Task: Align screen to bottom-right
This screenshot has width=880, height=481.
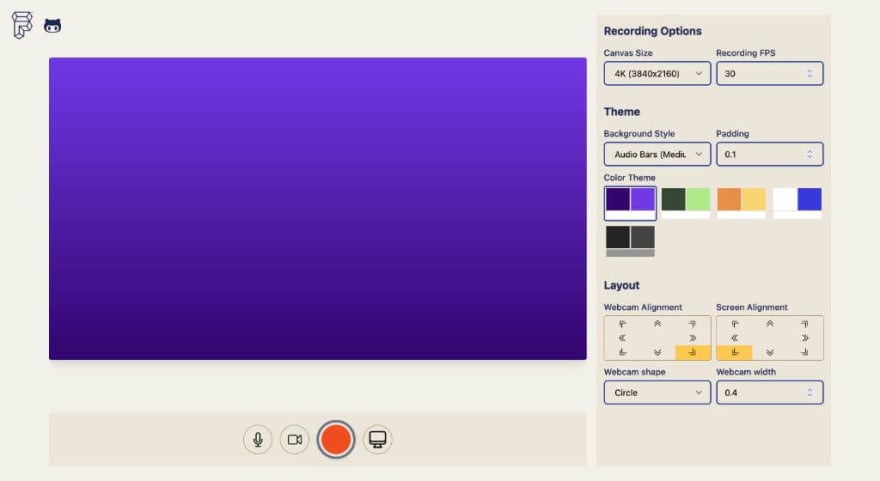Action: click(x=805, y=352)
